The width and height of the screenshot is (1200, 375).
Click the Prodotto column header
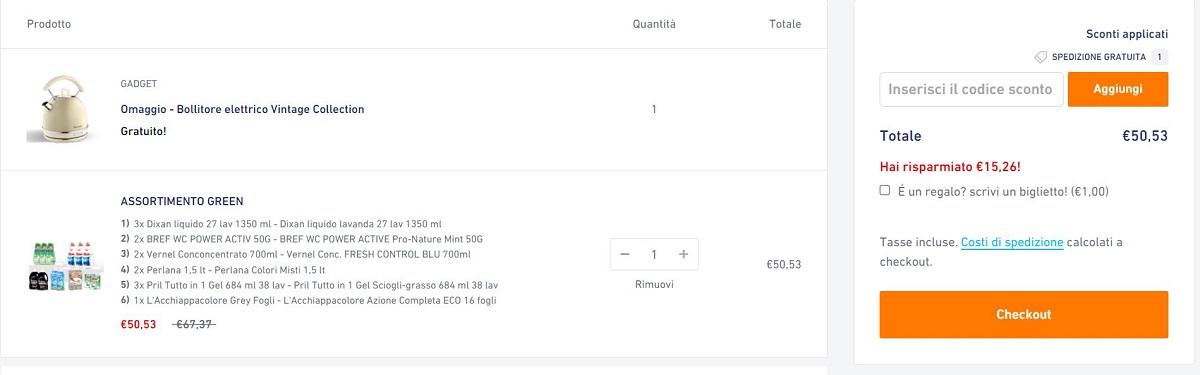[x=49, y=23]
